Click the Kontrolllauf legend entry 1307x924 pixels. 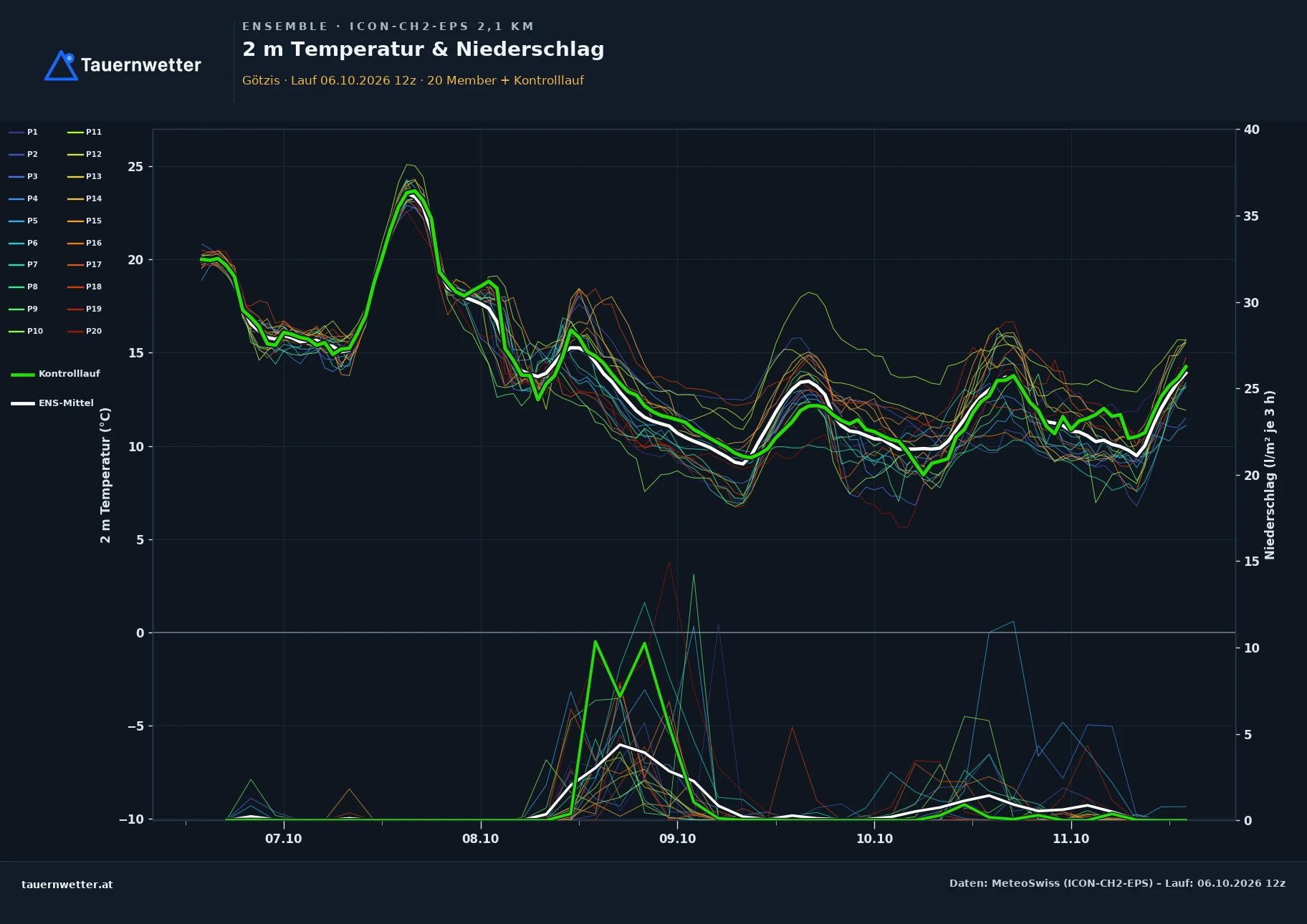point(55,374)
